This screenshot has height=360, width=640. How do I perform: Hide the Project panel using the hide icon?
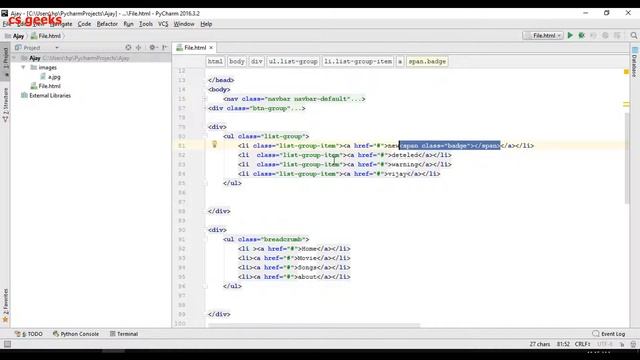164,47
